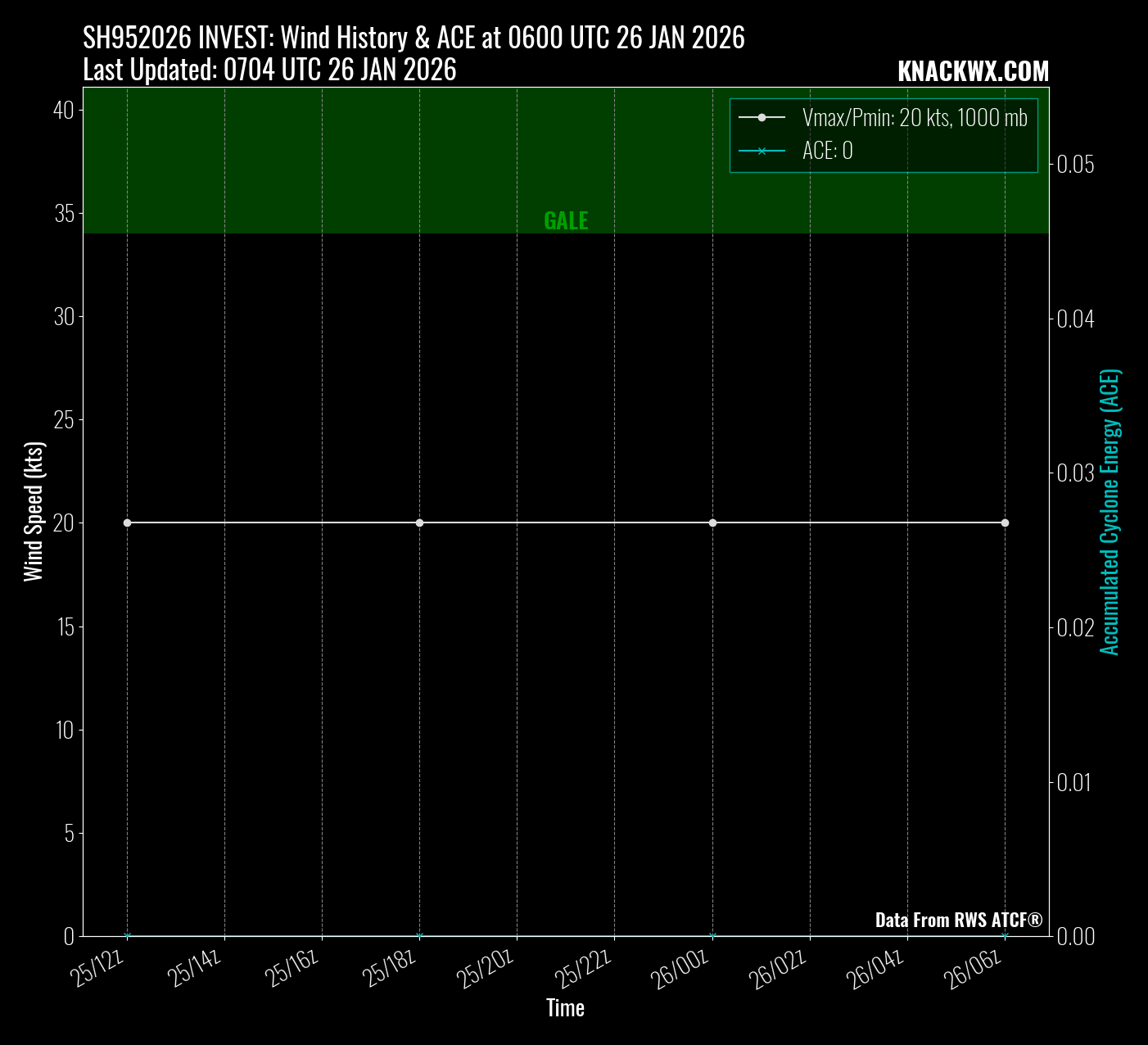Click the Accumulated Cyclone Energy axis label
1148x1045 pixels.
[x=1110, y=511]
